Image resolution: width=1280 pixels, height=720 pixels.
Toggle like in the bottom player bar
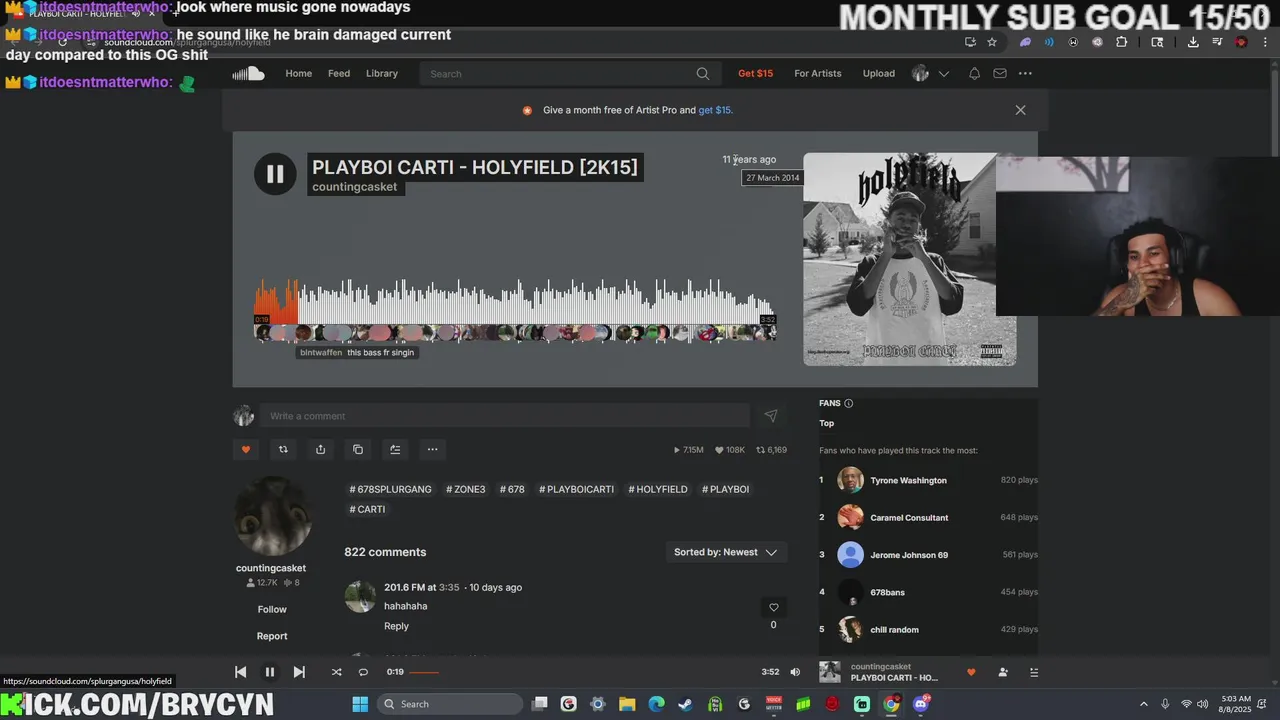coord(970,672)
